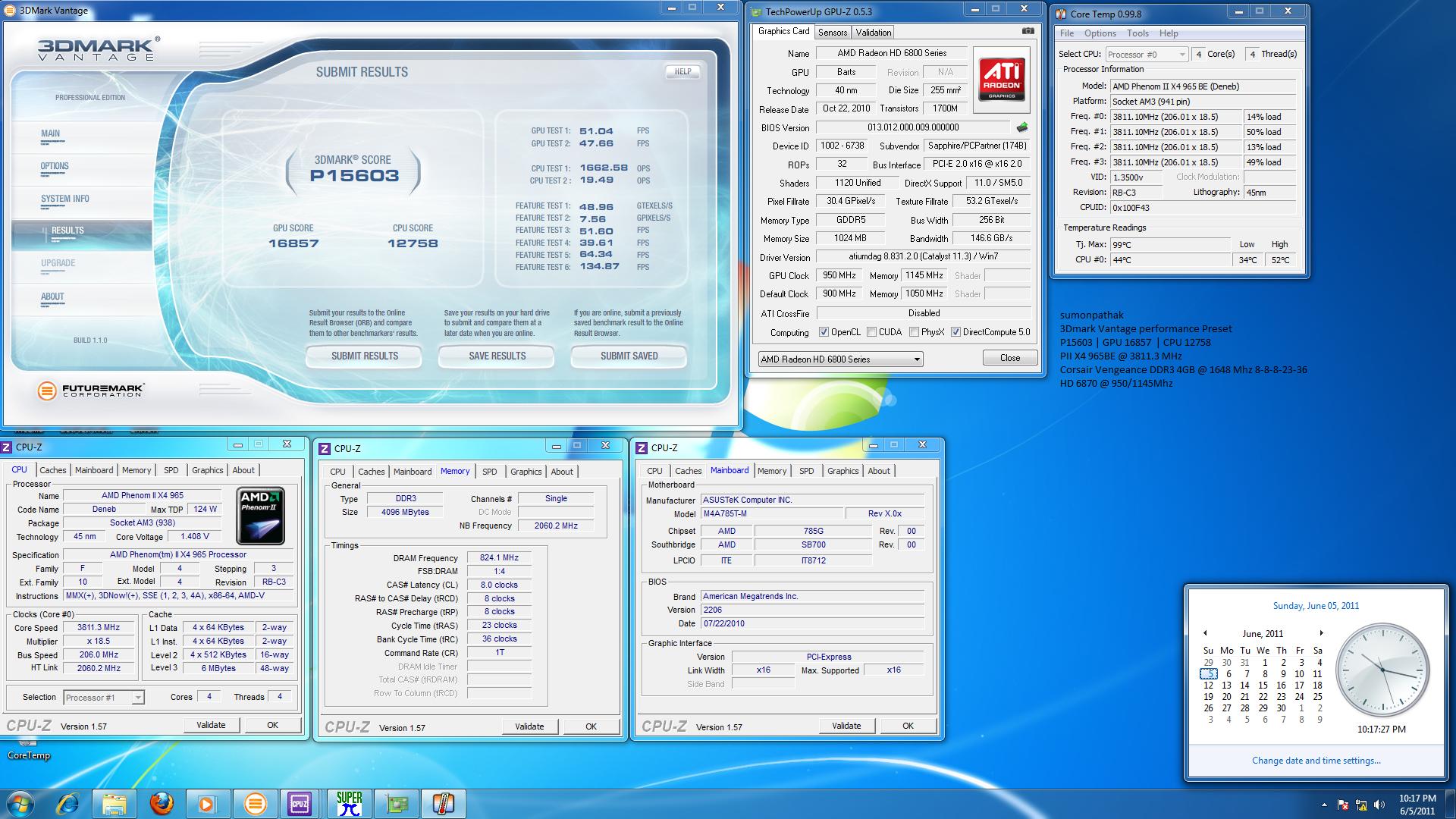Show hidden tray icons arrow
1456x819 pixels.
pyautogui.click(x=1325, y=805)
